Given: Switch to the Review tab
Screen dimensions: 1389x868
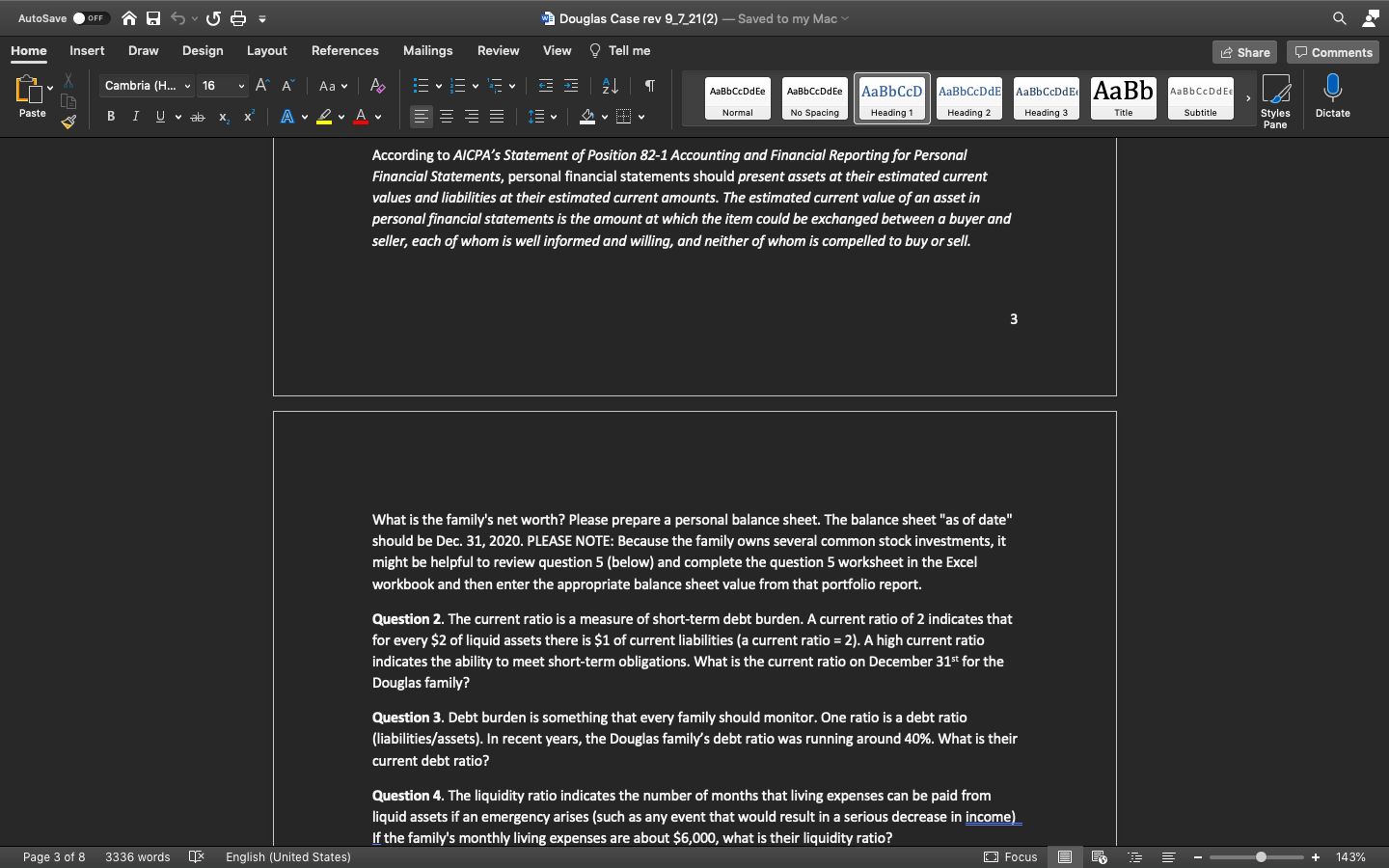Looking at the screenshot, I should [498, 51].
